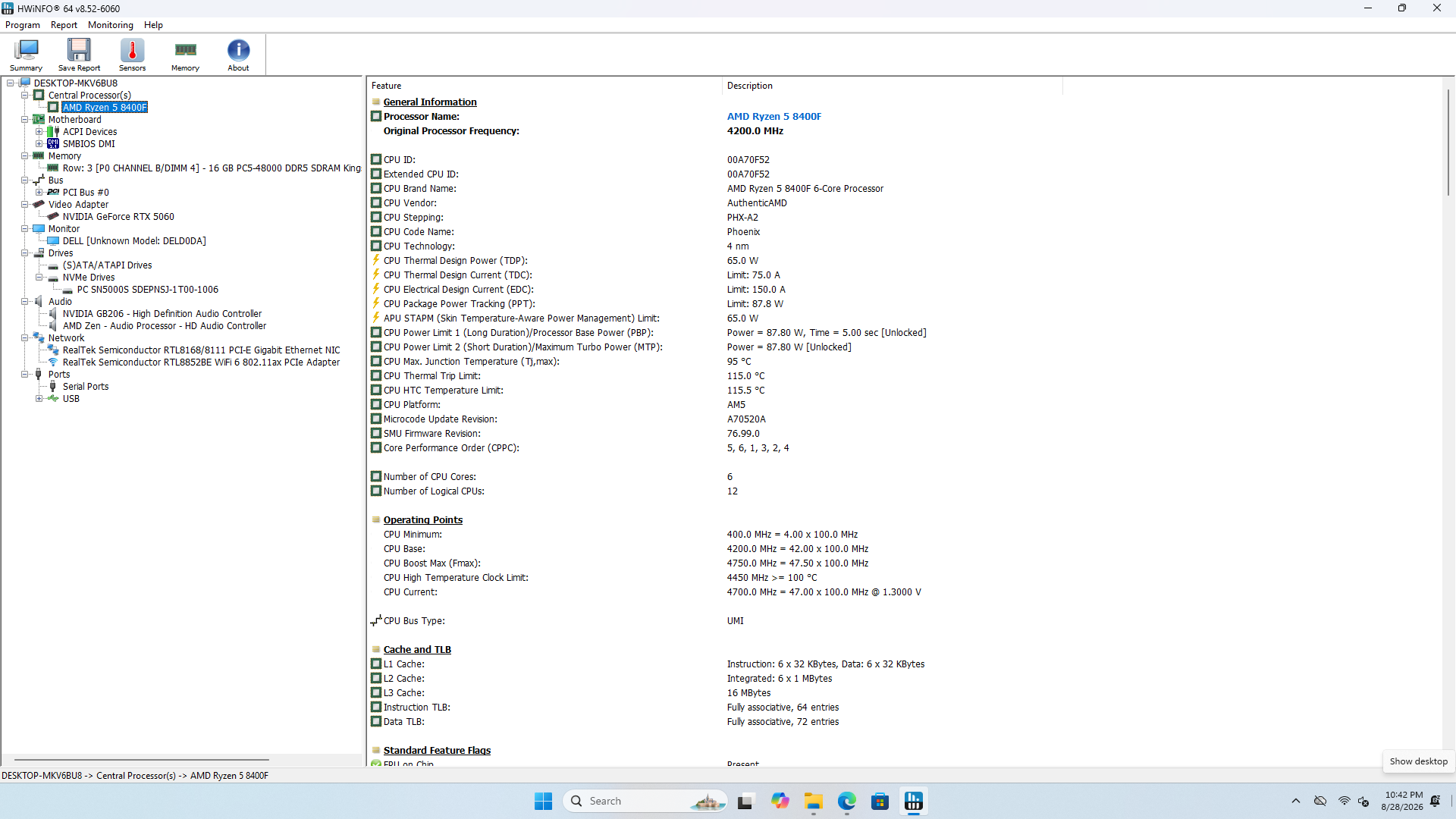Select NVIDIA GeForce RTX 5060 in tree
1456x819 pixels.
[118, 216]
